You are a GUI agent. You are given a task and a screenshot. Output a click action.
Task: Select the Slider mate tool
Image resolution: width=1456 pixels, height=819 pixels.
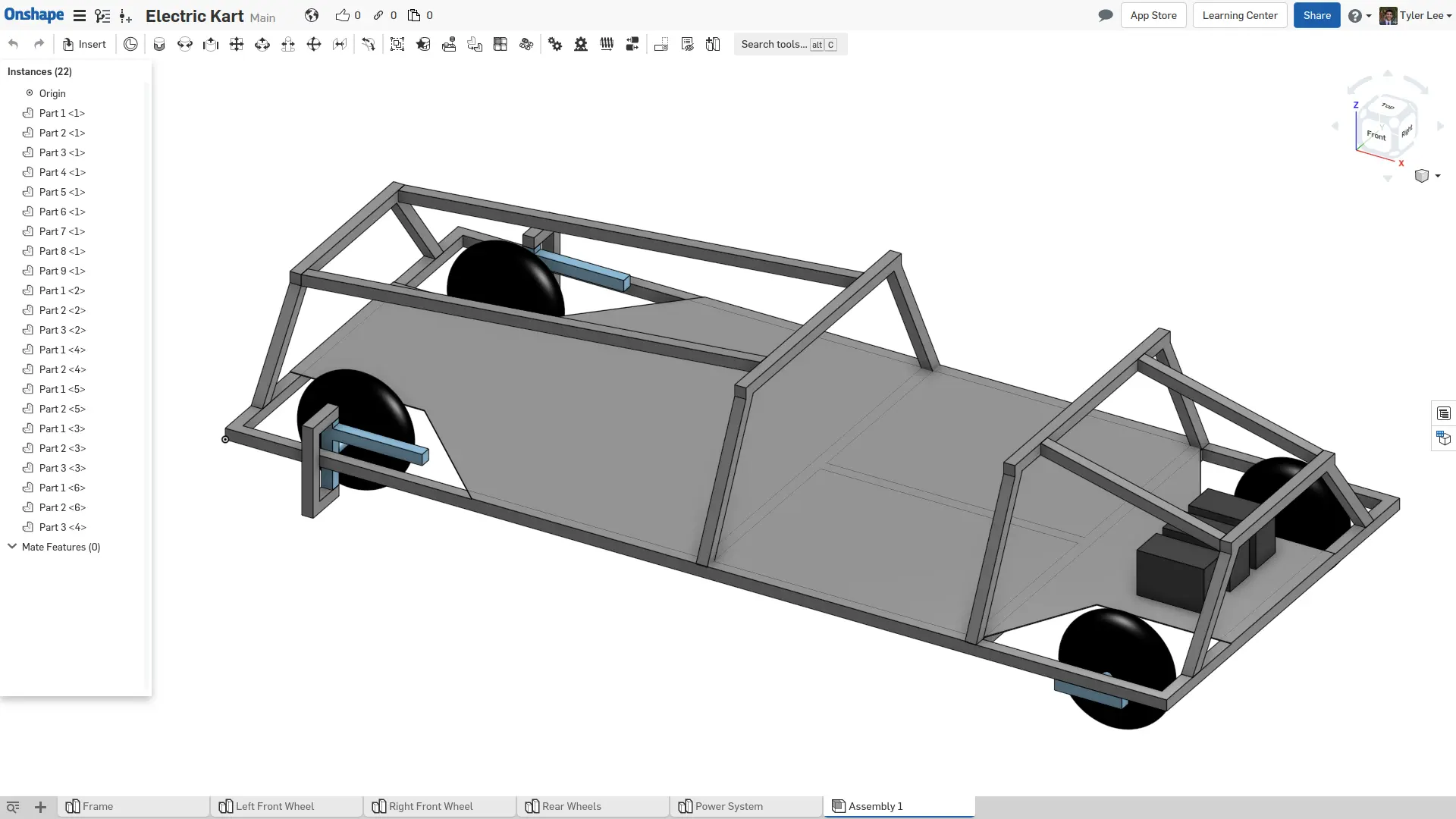[211, 45]
